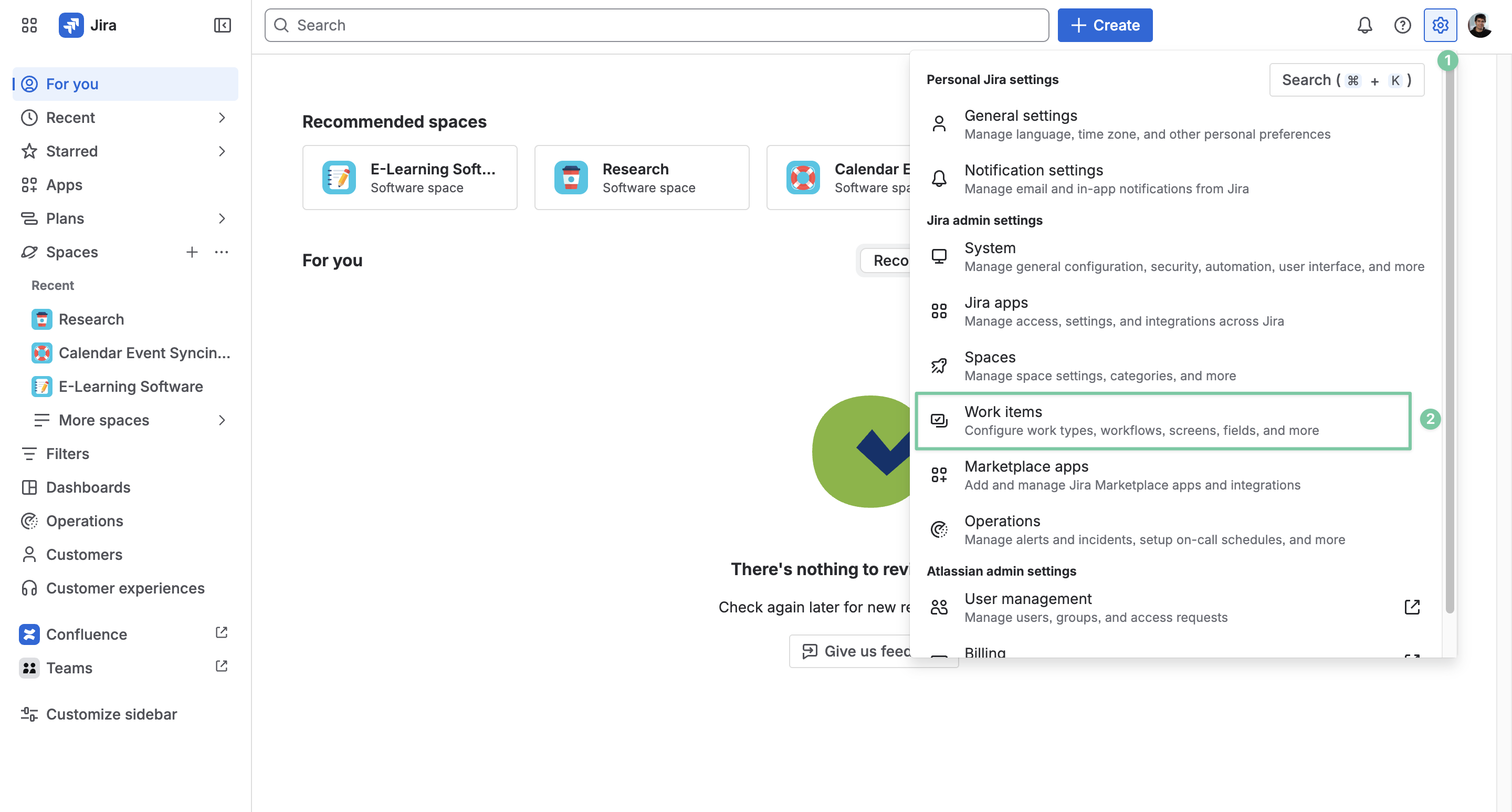Viewport: 1512px width, 812px height.
Task: Click the plus icon to create a space
Action: pyautogui.click(x=191, y=252)
